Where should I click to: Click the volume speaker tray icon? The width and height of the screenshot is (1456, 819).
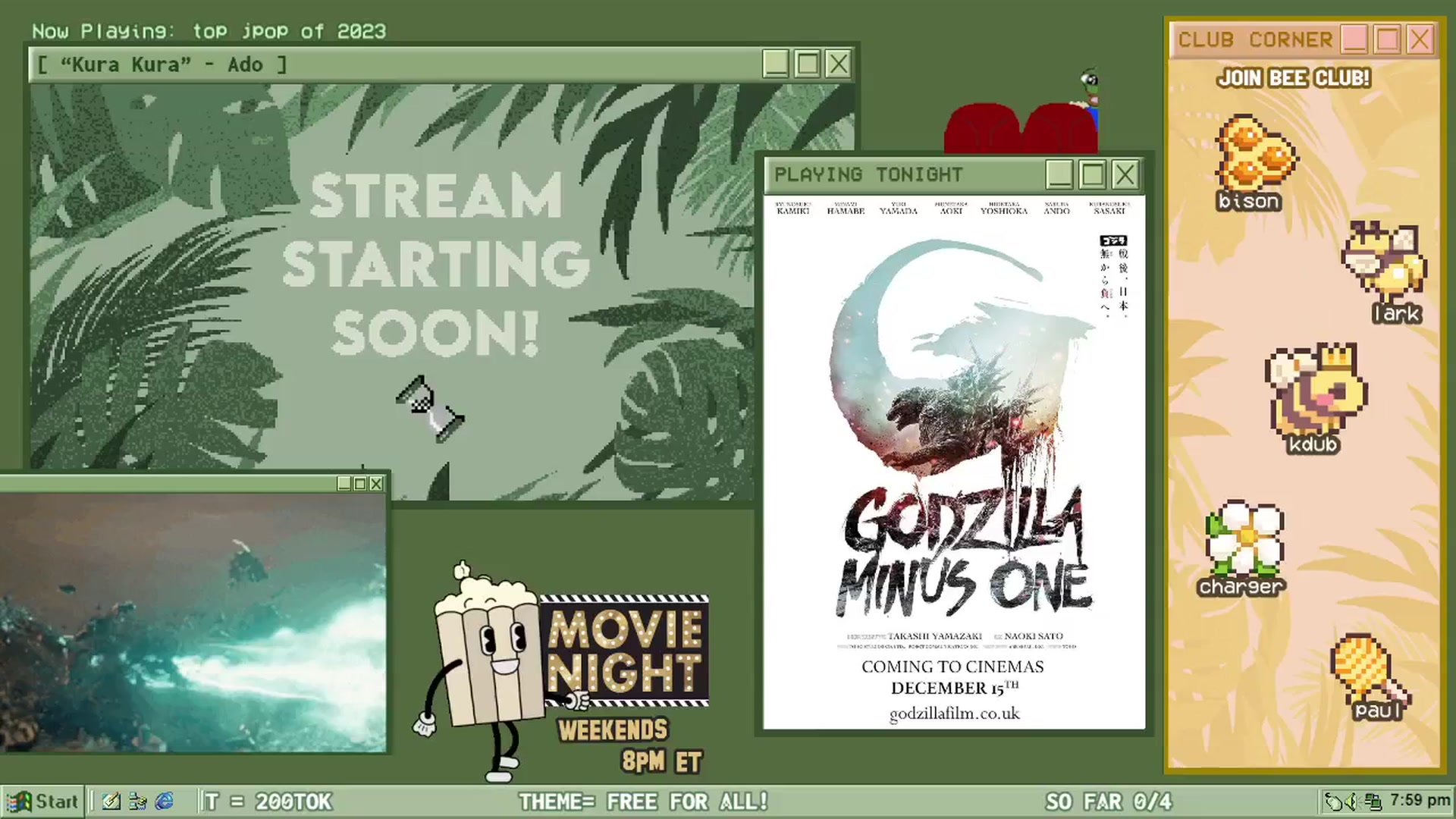(1351, 802)
